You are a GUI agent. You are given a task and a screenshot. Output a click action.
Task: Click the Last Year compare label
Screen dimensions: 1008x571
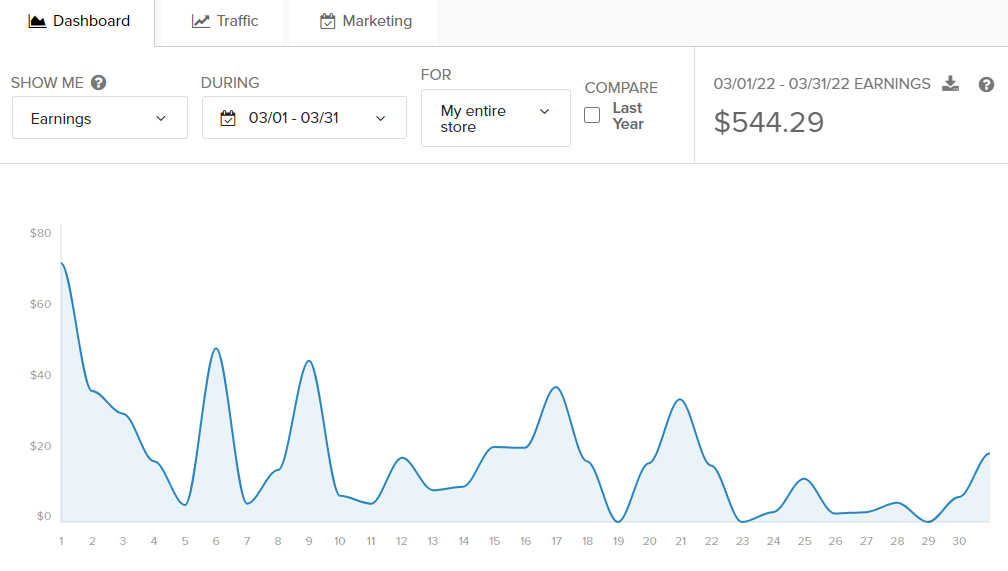[x=628, y=116]
